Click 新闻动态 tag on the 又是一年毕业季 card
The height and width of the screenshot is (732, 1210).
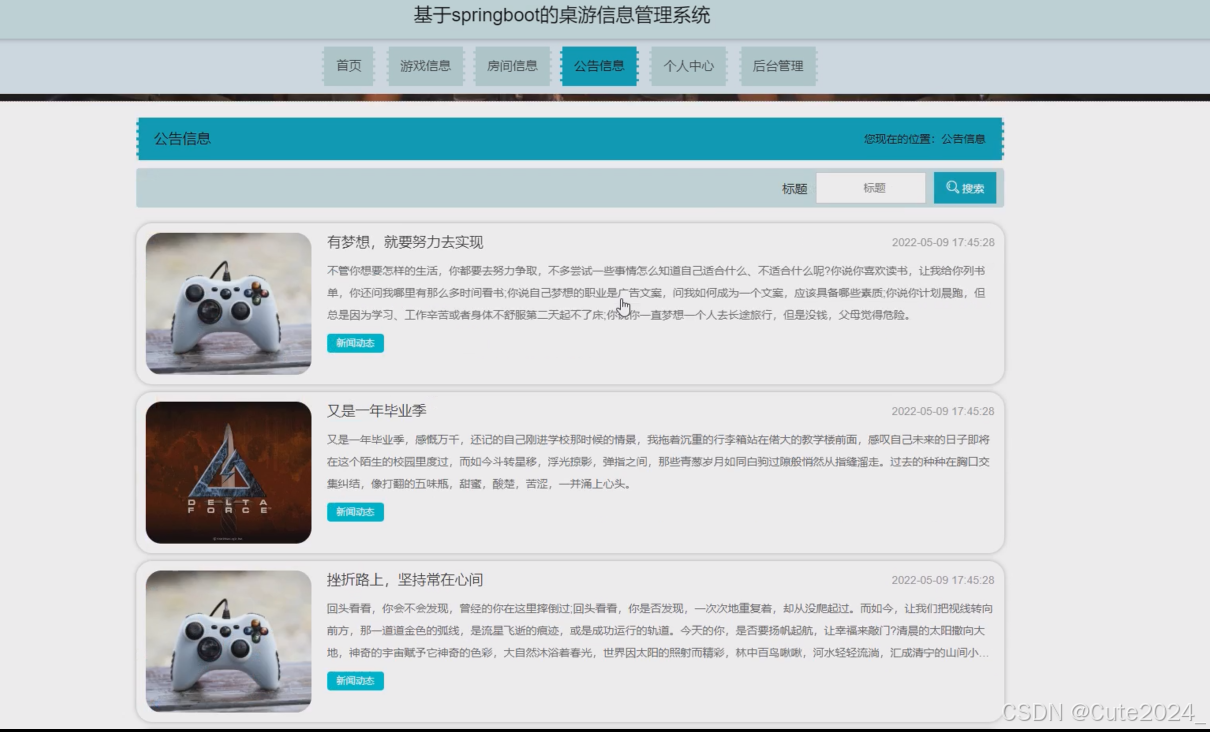click(x=354, y=512)
